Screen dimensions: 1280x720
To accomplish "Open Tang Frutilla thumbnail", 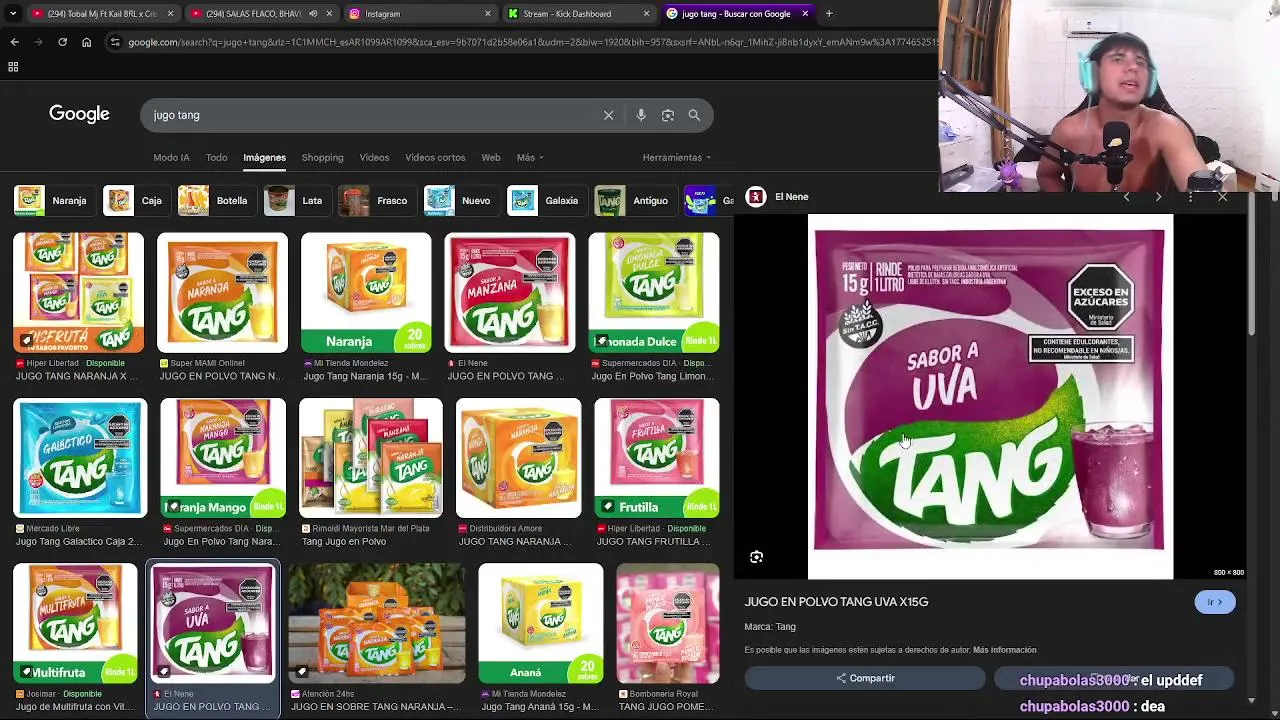I will tap(657, 458).
